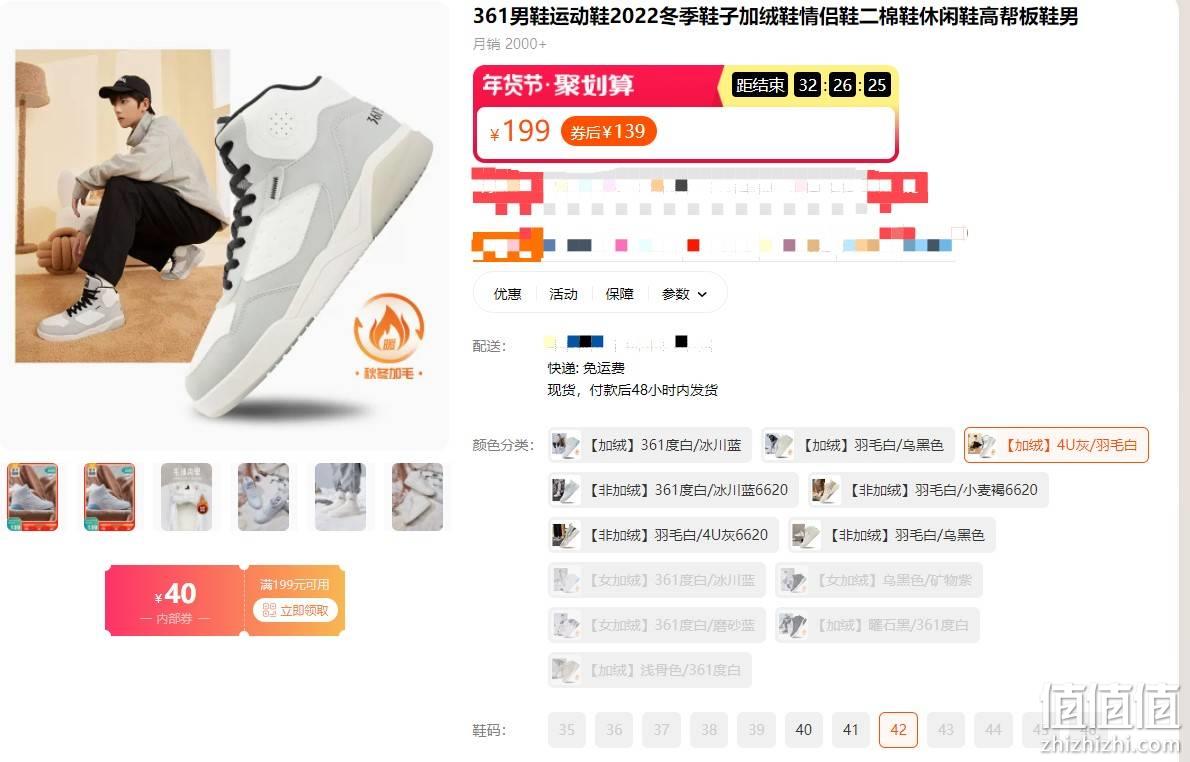Pick shoe size 40
Screen dimensions: 1190x762
pyautogui.click(x=804, y=730)
